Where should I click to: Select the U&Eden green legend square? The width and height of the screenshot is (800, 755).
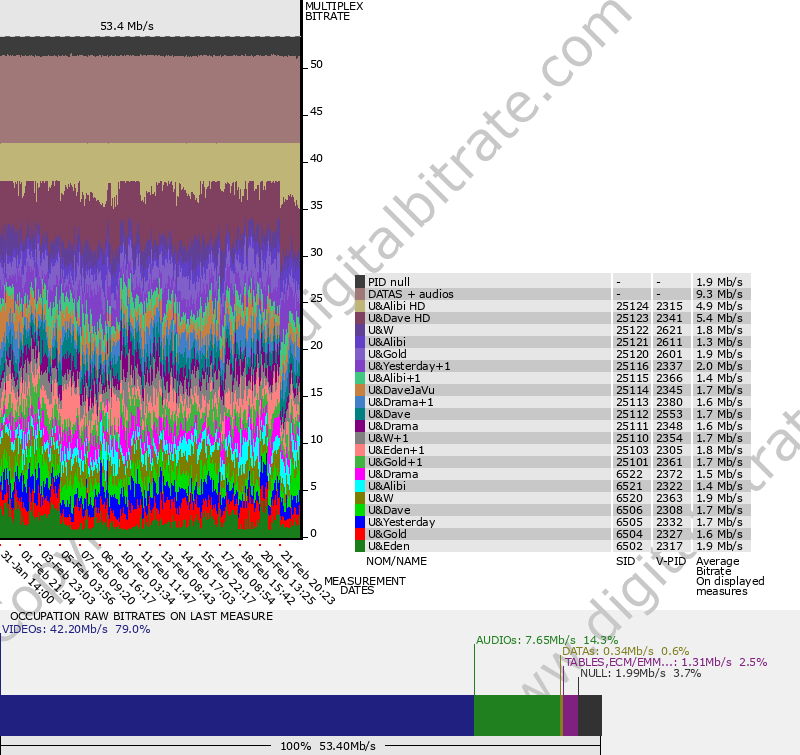click(358, 546)
